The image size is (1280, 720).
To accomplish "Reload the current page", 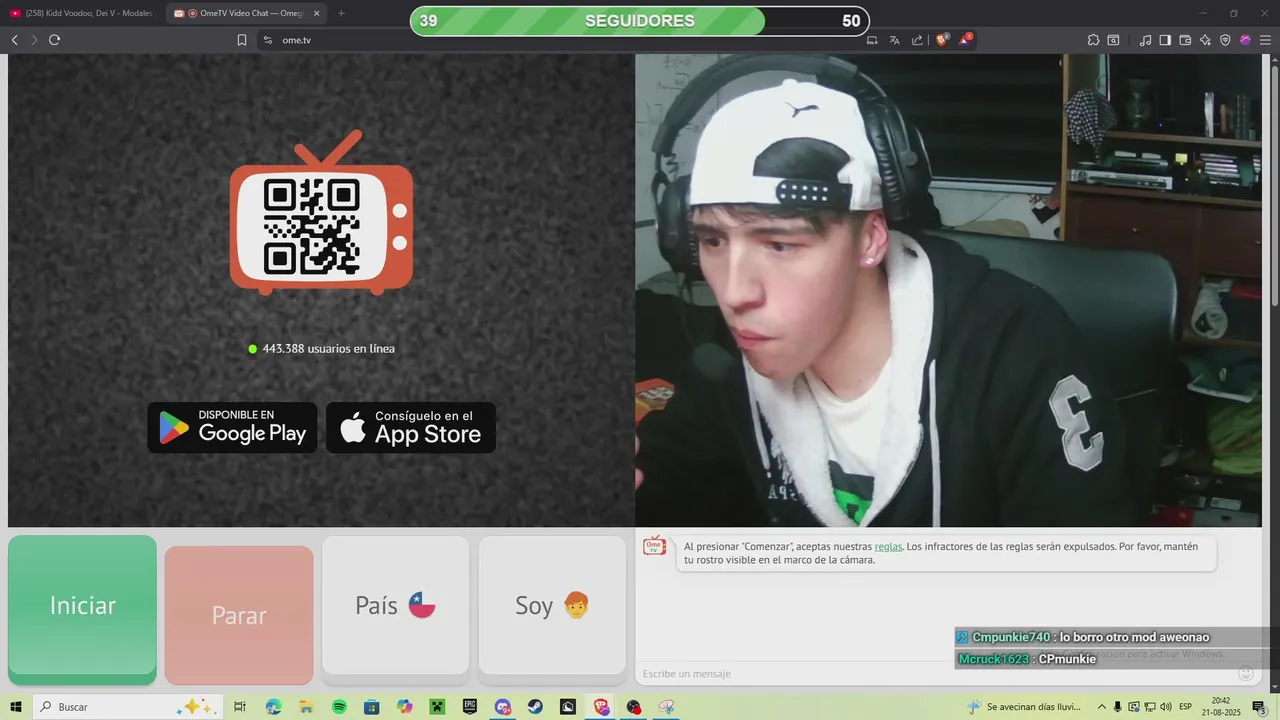I will (x=54, y=40).
